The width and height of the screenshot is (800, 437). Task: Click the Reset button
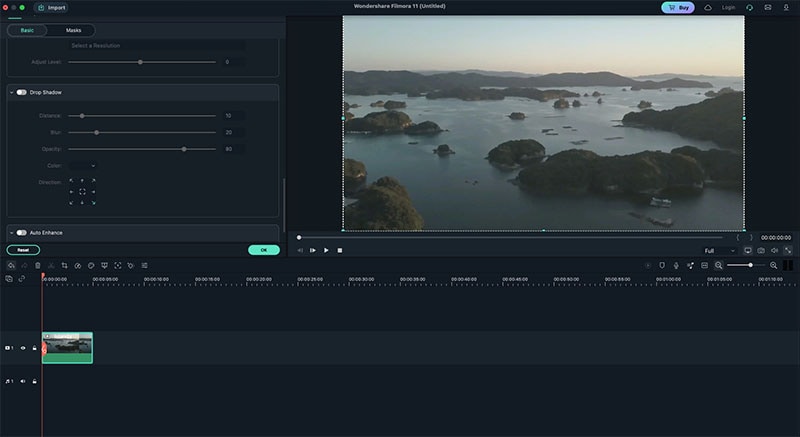(23, 250)
